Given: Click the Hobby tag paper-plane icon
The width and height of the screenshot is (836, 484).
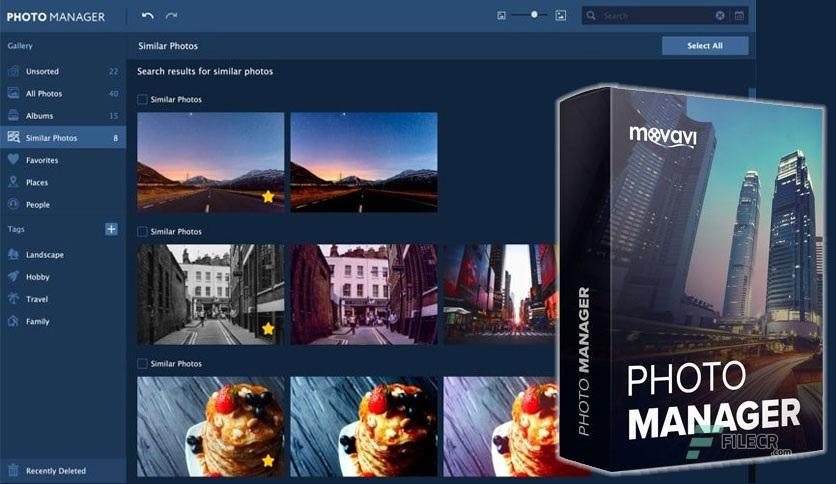Looking at the screenshot, I should [13, 276].
